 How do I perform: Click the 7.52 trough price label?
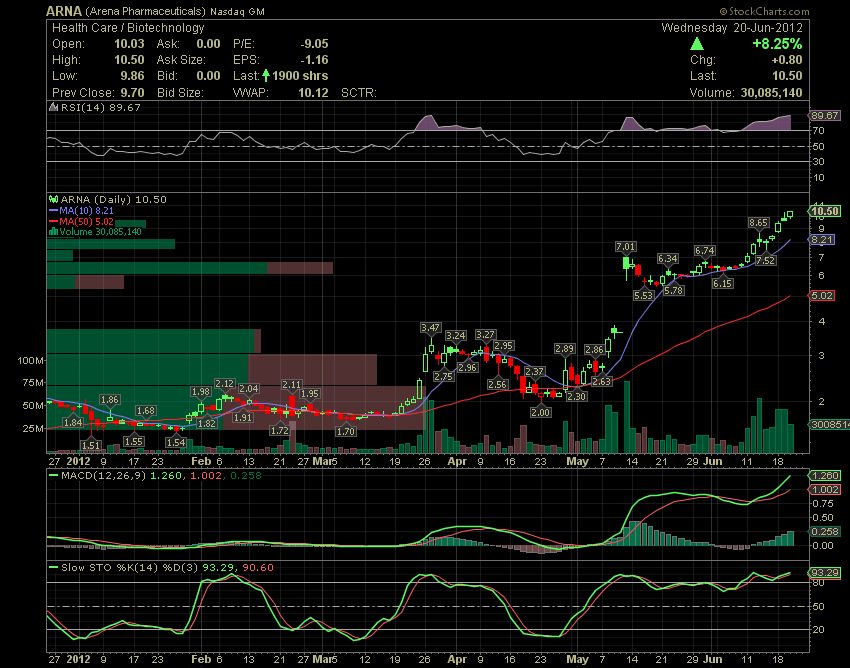[x=765, y=260]
